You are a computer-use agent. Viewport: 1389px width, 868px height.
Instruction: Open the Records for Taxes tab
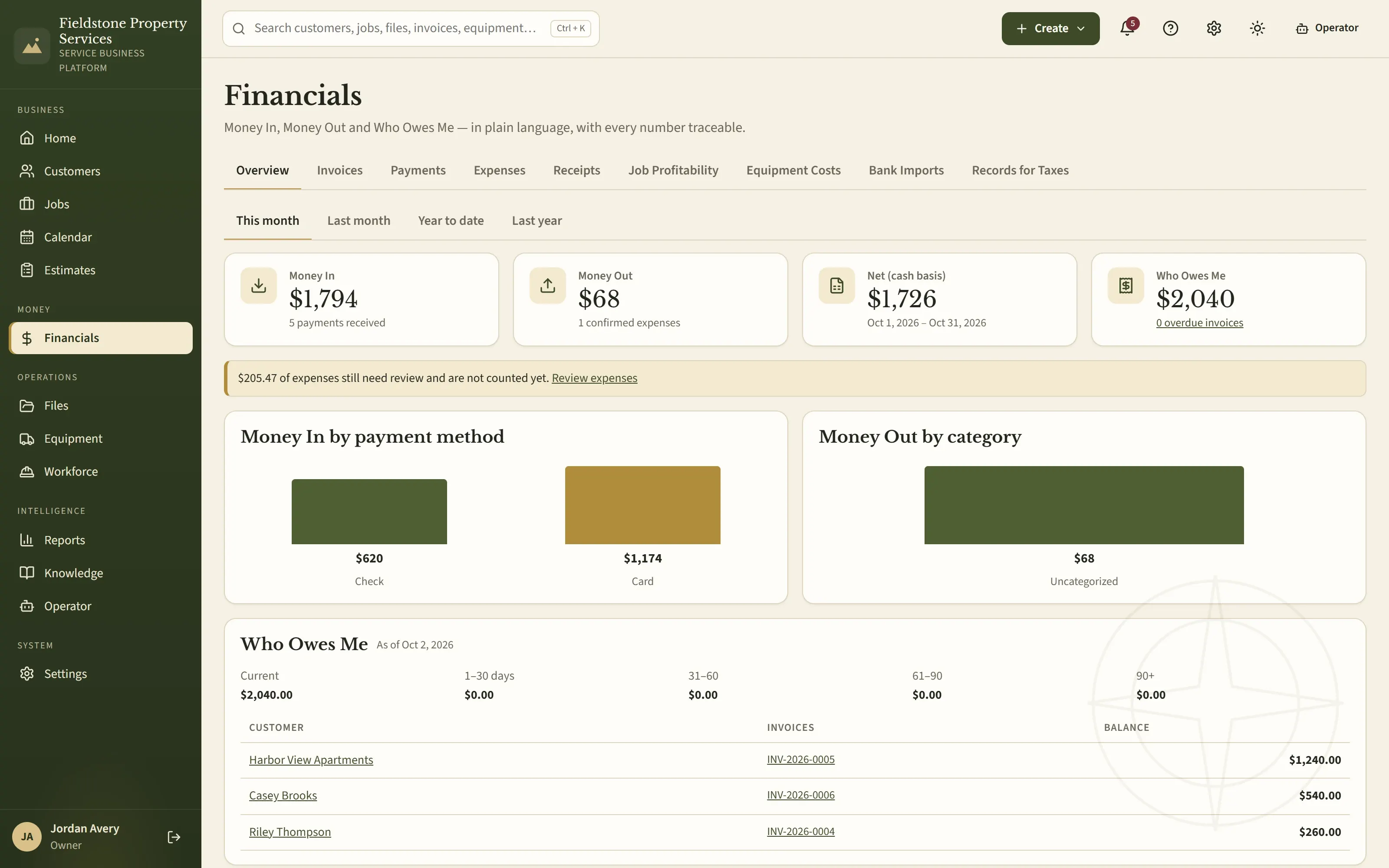click(x=1020, y=171)
